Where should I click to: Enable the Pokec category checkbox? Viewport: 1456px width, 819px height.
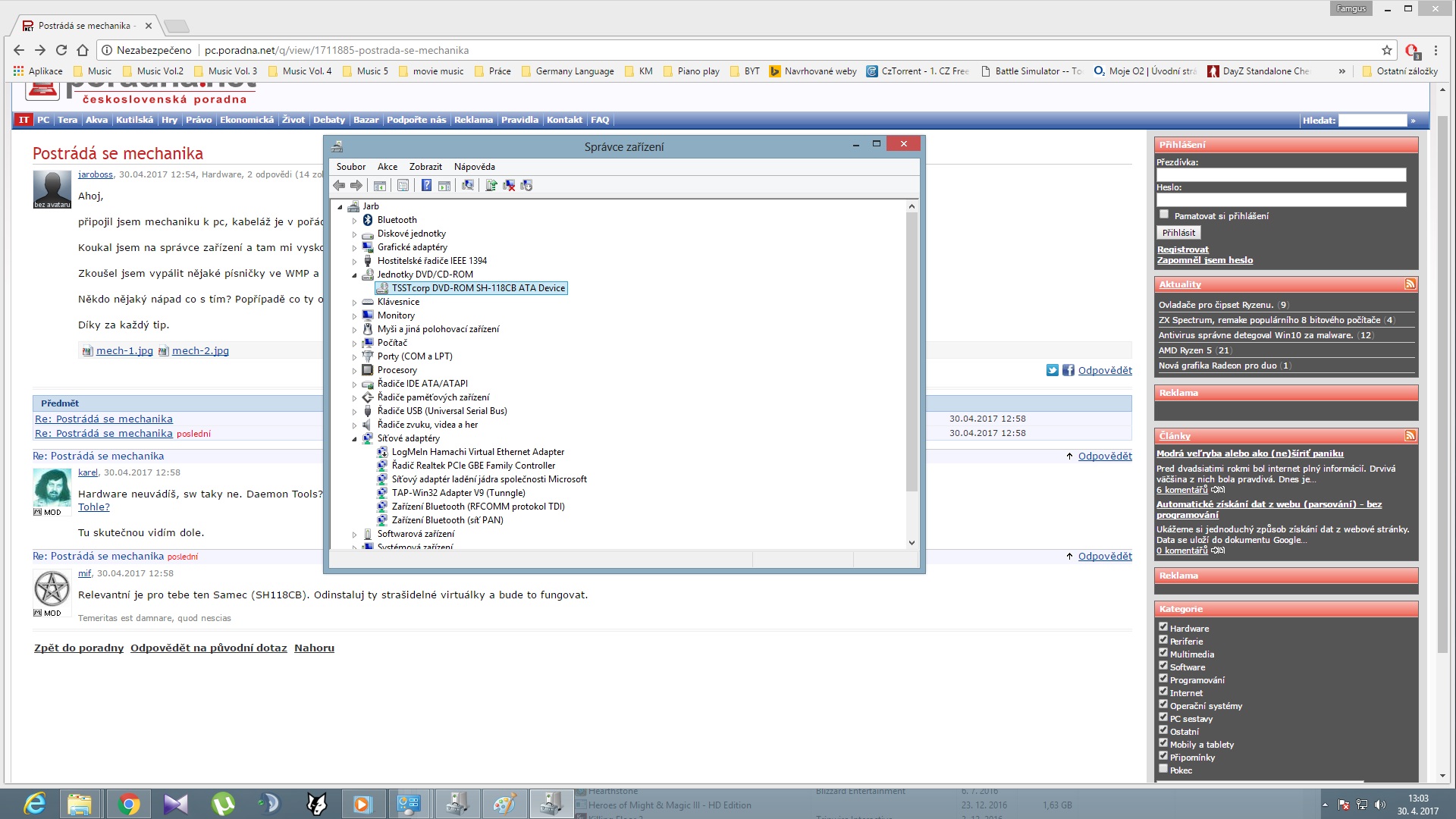pos(1163,769)
